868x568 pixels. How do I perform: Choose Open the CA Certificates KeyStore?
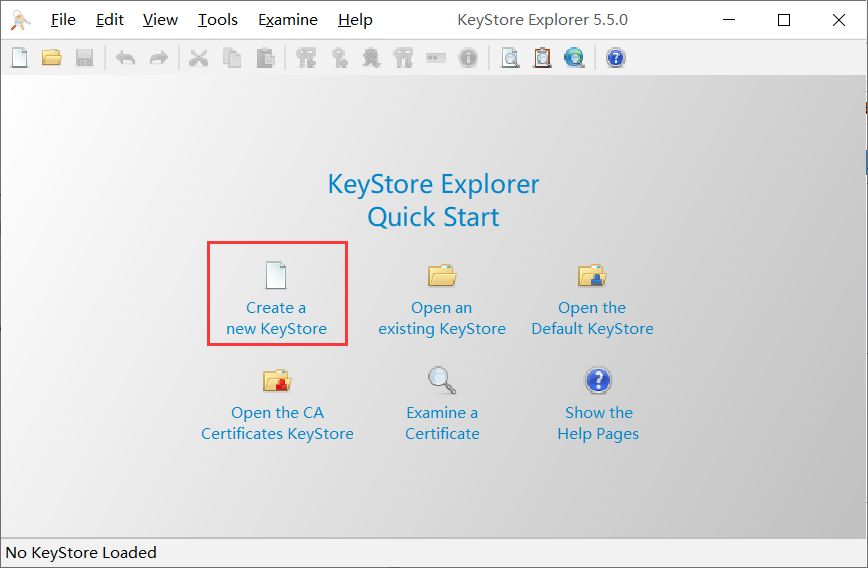277,404
